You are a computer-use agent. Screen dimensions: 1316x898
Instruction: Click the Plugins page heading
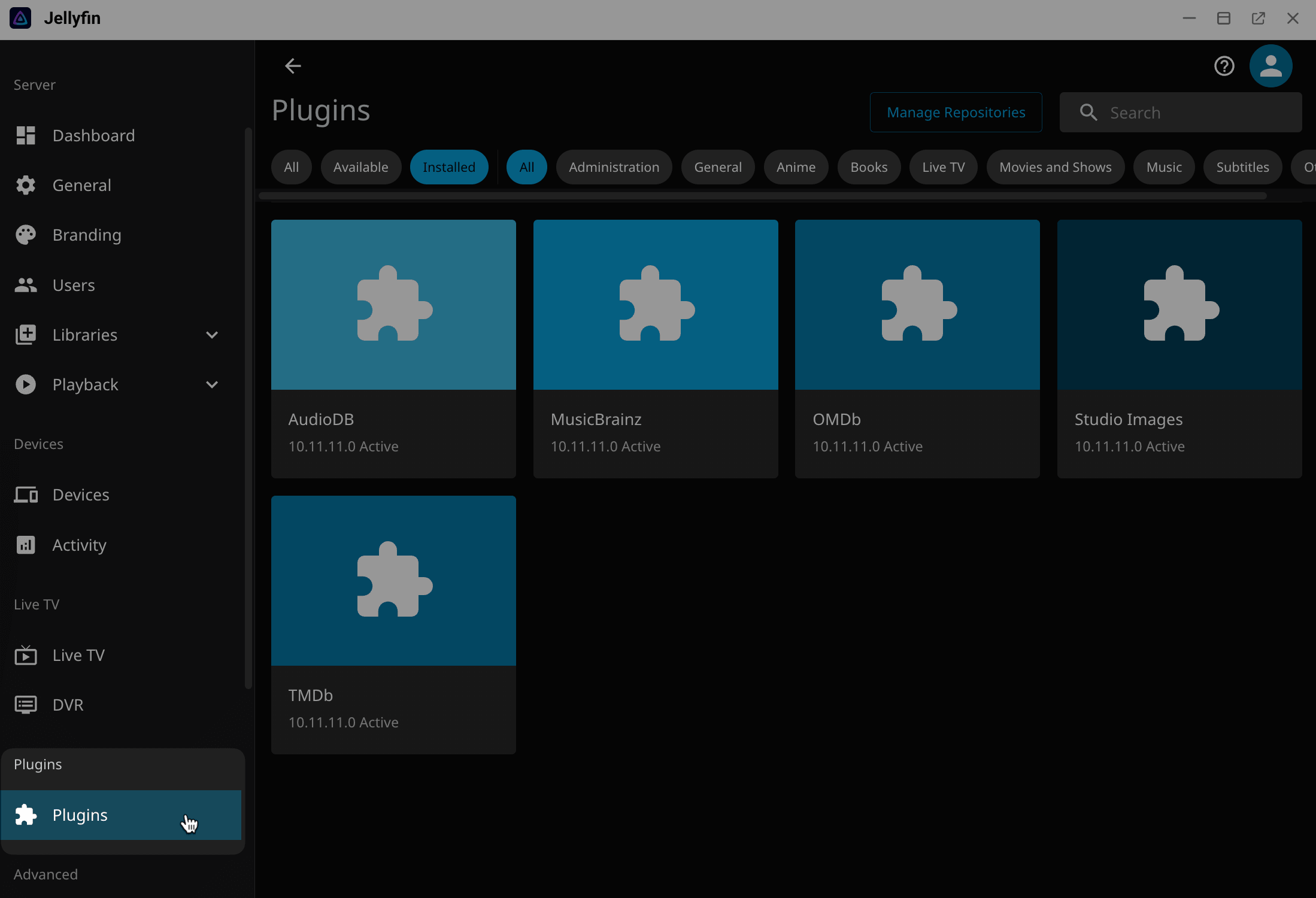coord(321,111)
